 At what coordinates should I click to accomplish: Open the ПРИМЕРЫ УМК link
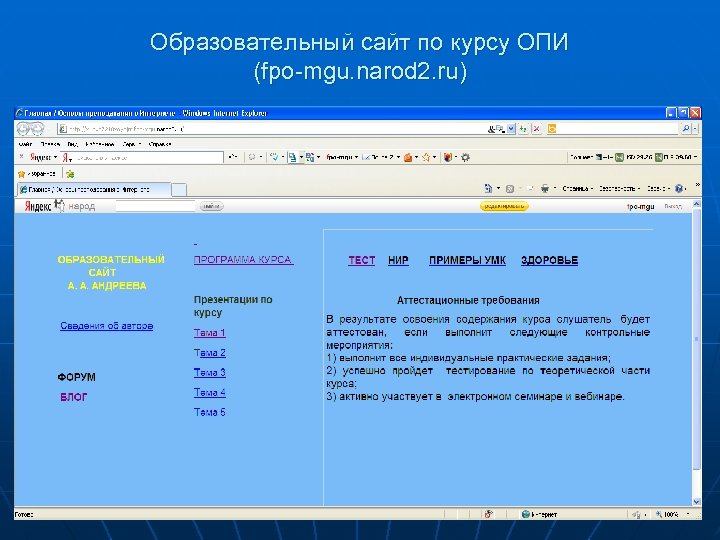(x=467, y=260)
